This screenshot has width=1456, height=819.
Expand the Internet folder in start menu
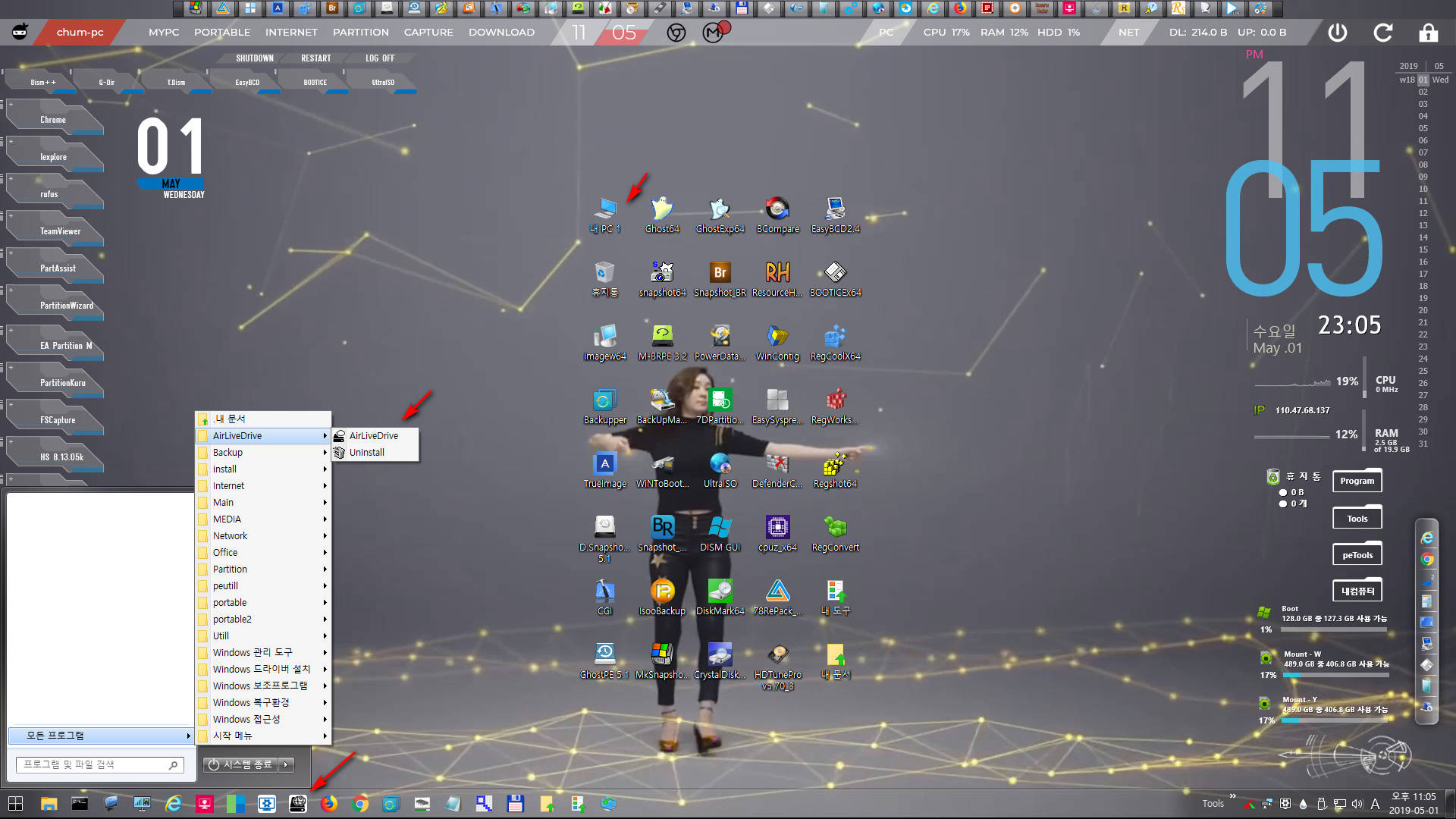click(x=263, y=485)
